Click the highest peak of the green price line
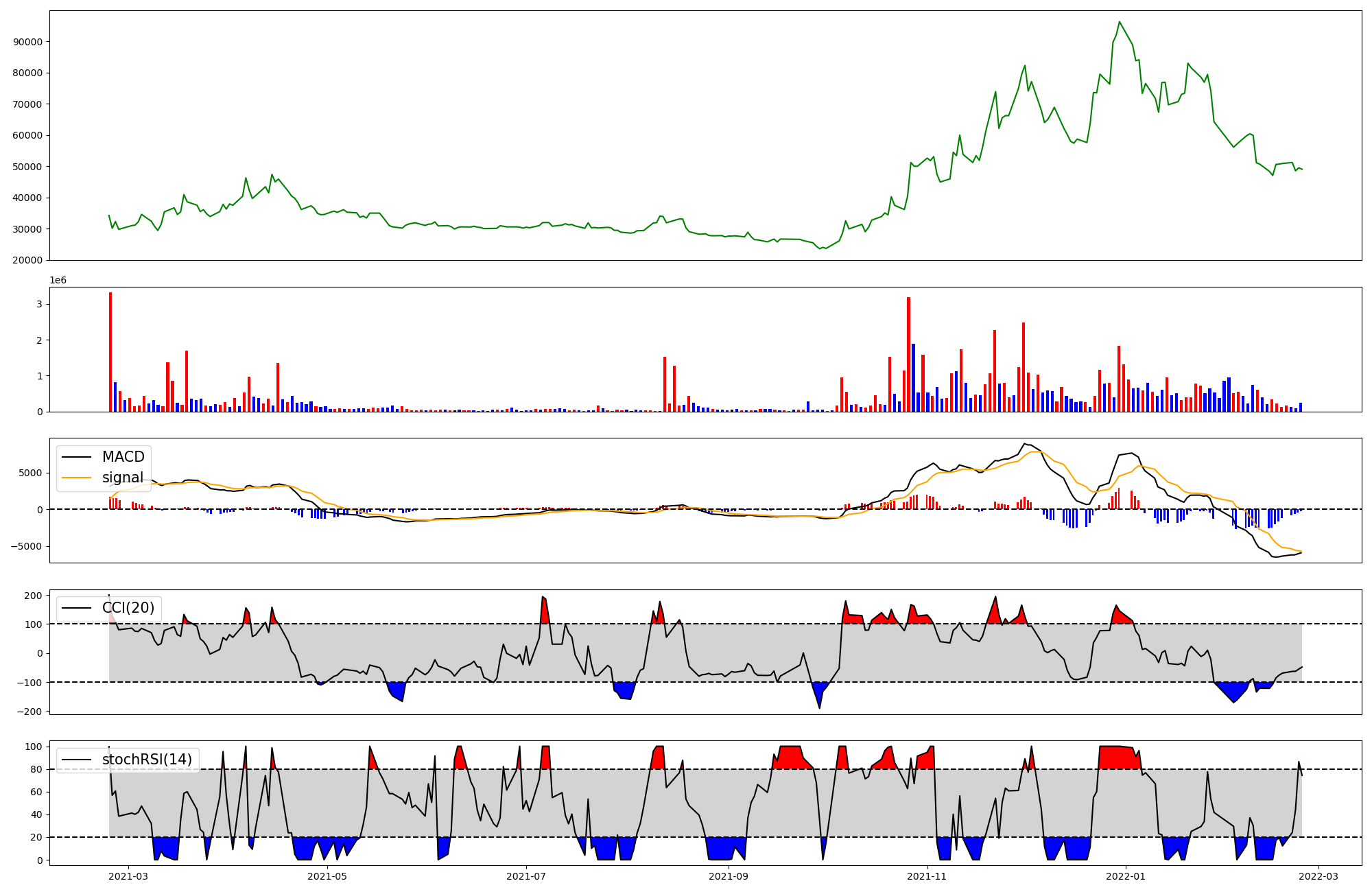The width and height of the screenshot is (1372, 892). pyautogui.click(x=1119, y=22)
